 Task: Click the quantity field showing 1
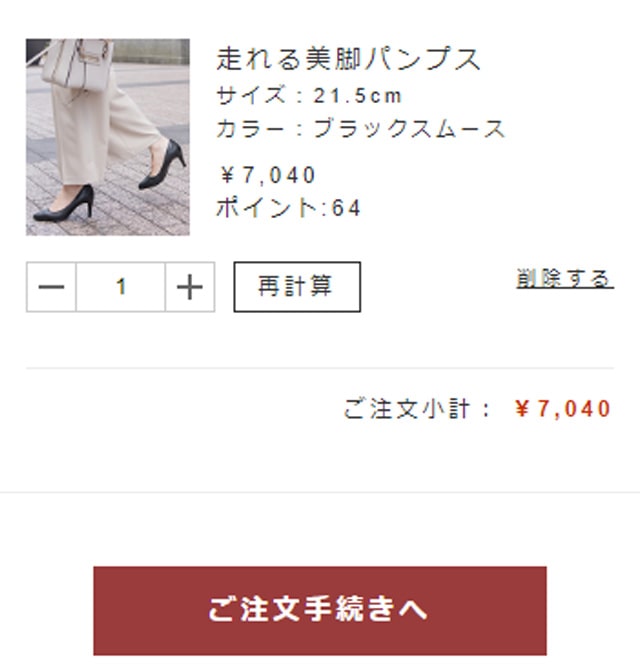pyautogui.click(x=120, y=287)
